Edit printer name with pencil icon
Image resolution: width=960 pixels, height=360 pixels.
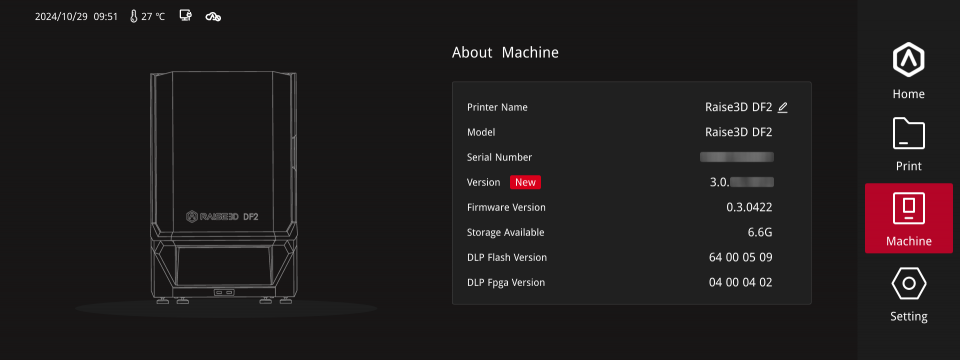point(782,107)
